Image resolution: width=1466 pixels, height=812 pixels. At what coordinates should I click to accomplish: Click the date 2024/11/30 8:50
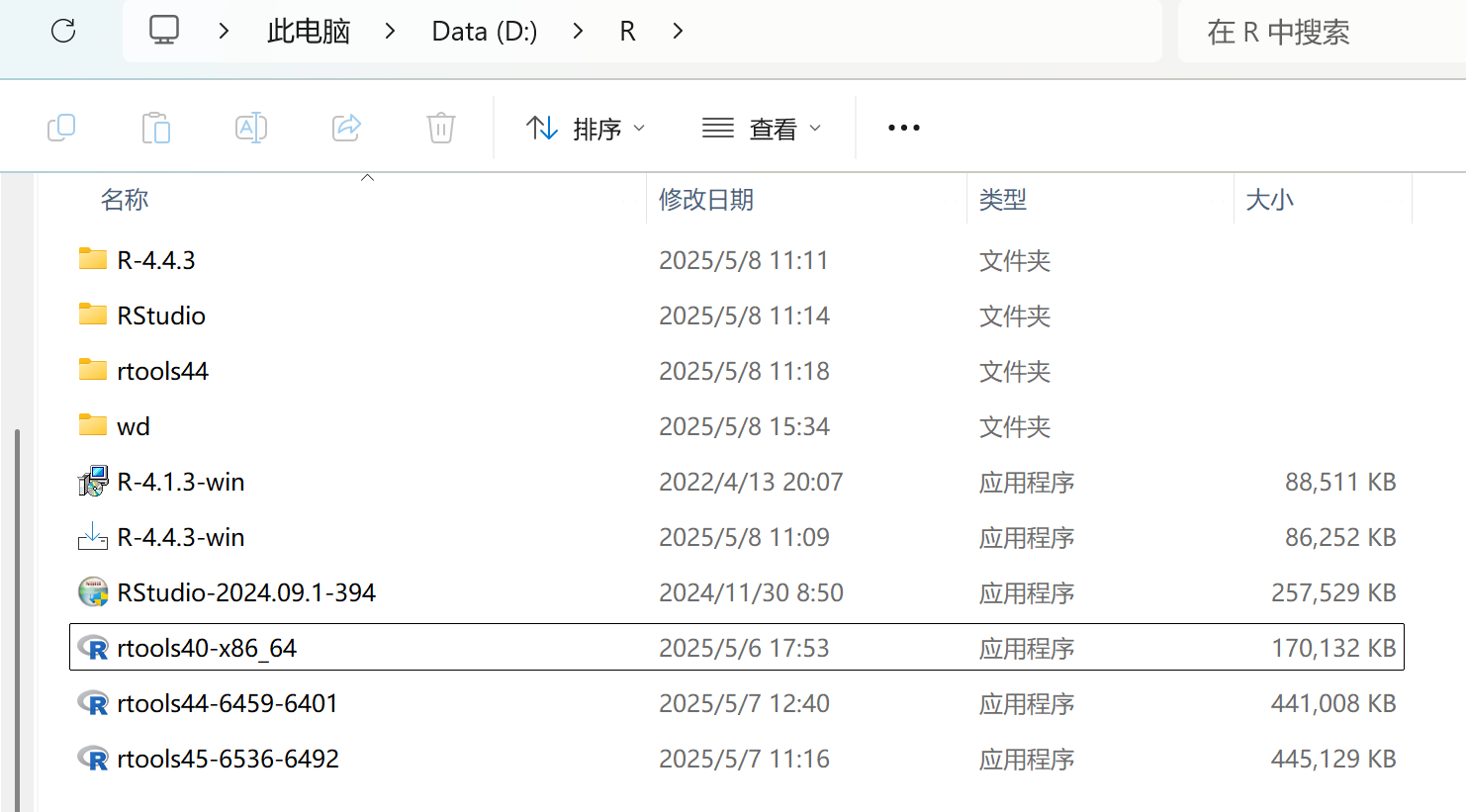pos(752,592)
